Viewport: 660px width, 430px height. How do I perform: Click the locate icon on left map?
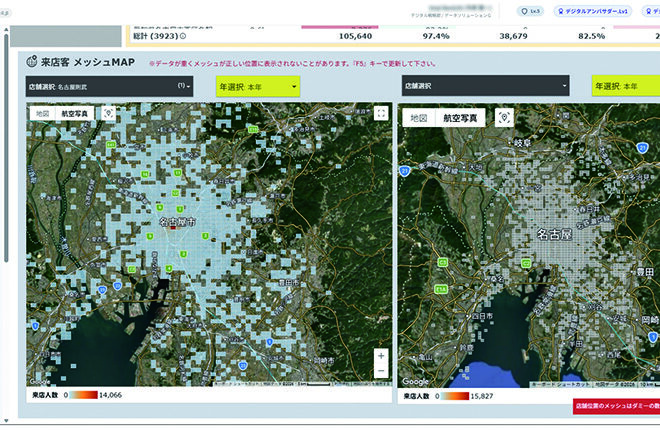tap(107, 113)
